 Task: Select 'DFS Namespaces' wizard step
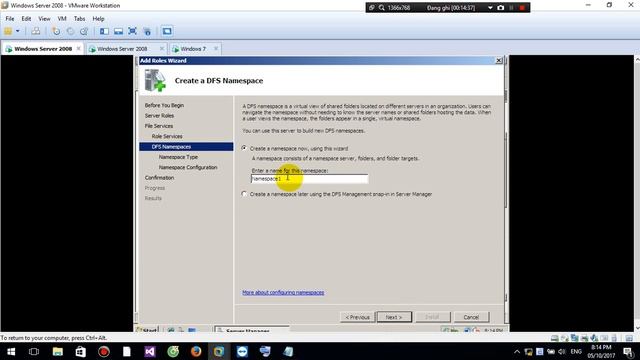click(186, 147)
